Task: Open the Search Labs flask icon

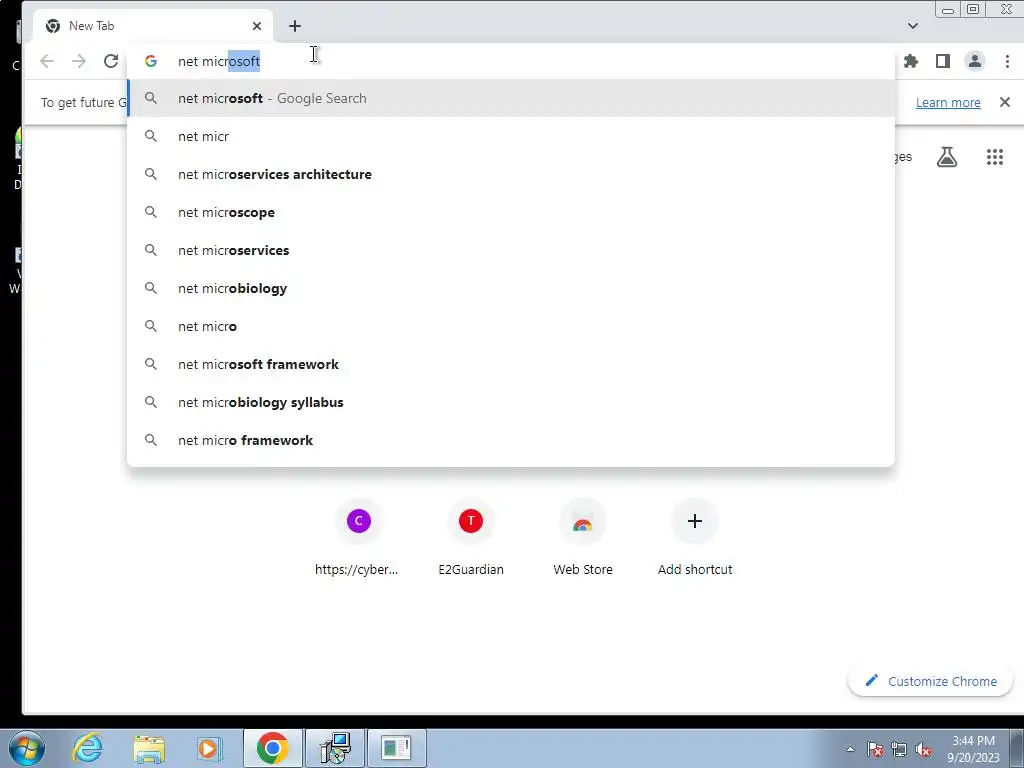Action: tap(947, 157)
